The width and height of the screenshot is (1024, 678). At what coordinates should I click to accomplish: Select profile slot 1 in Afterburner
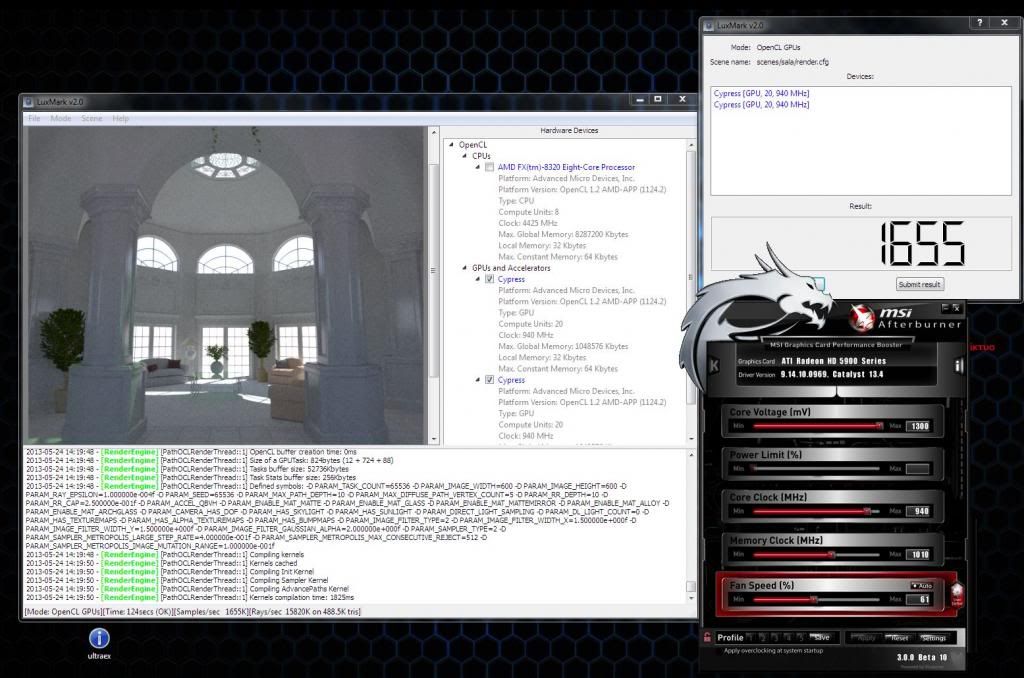pyautogui.click(x=749, y=638)
